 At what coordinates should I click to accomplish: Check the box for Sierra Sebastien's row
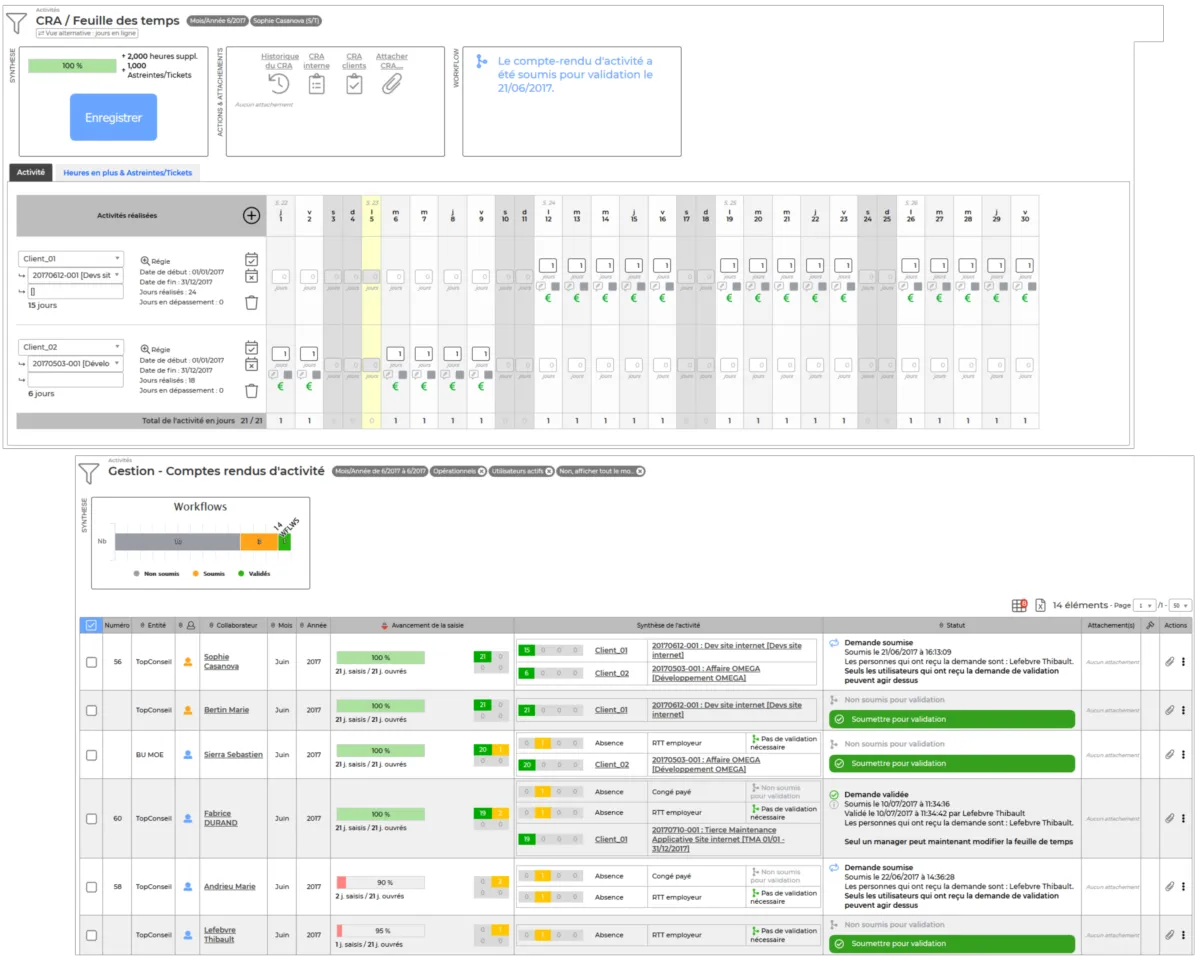pos(91,754)
